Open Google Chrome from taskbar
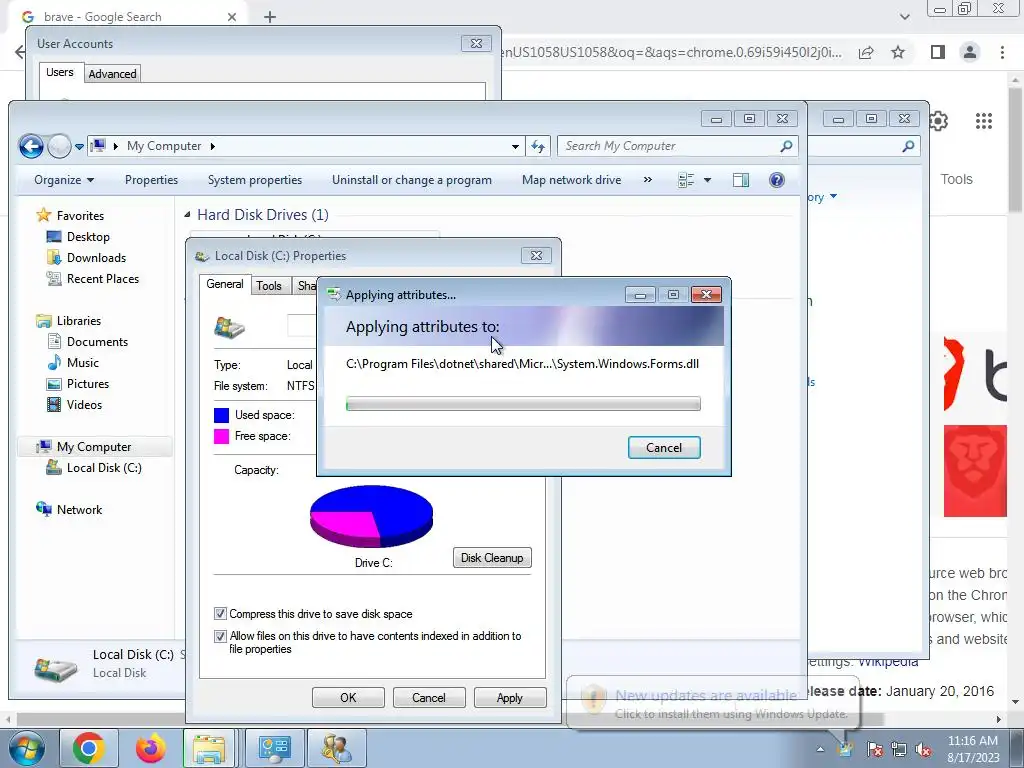Screen dimensions: 1024x768 coord(89,748)
